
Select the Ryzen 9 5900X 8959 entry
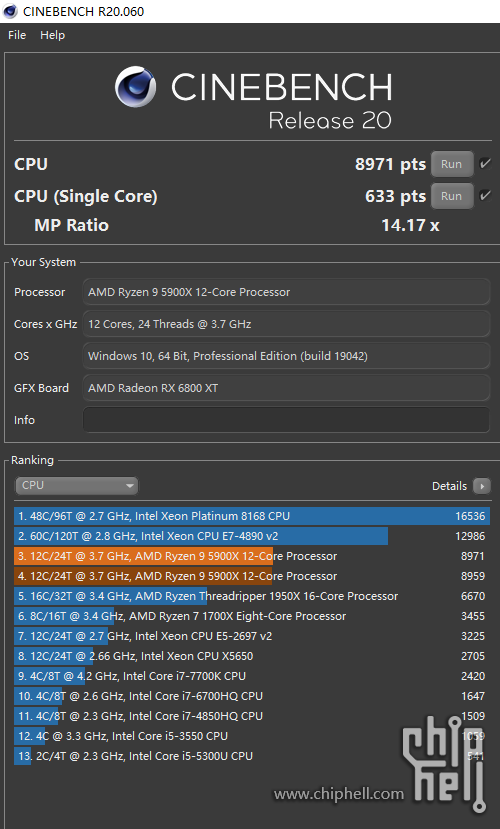[x=252, y=576]
